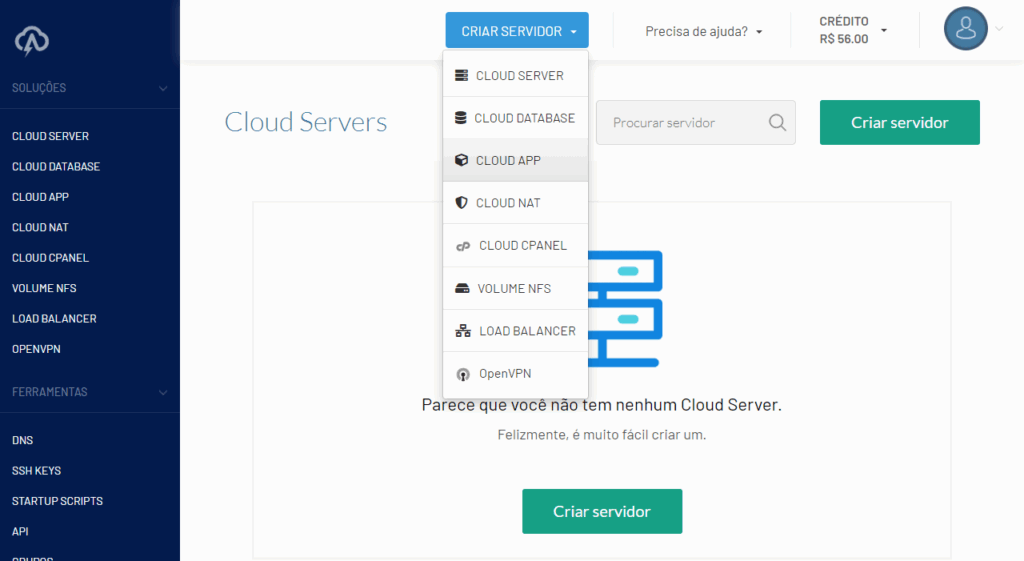
Task: Click the Cloud NAT shield icon
Action: pyautogui.click(x=461, y=203)
